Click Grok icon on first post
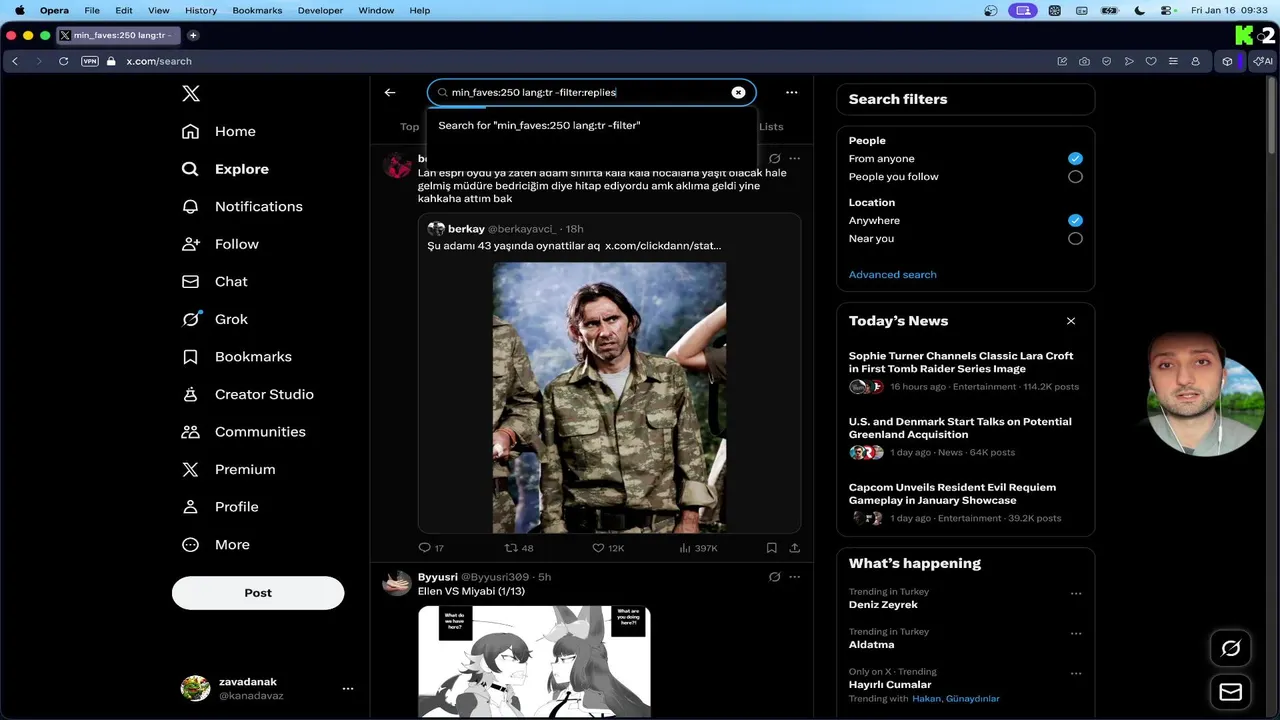 pyautogui.click(x=774, y=158)
